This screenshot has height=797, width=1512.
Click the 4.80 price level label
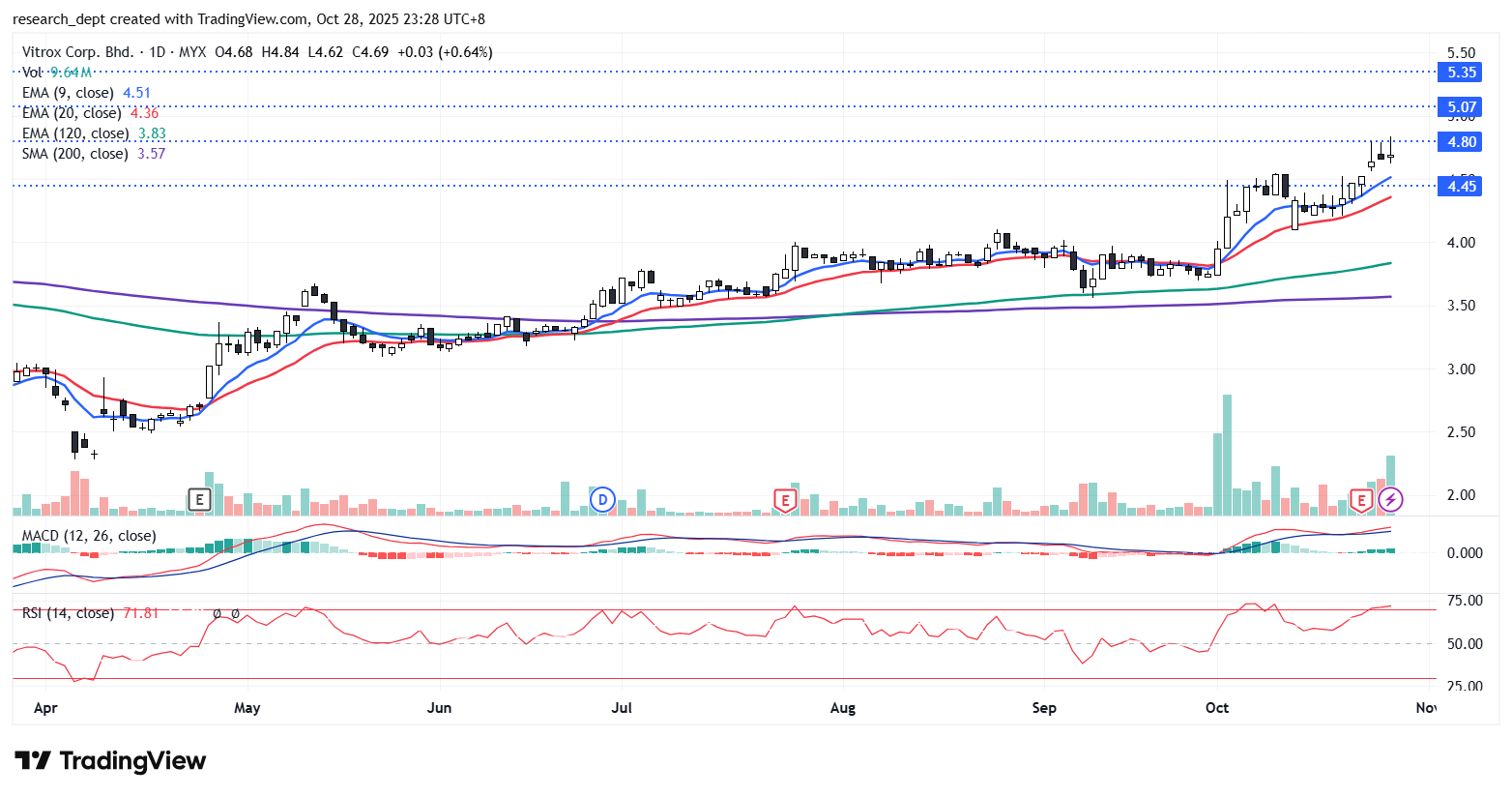click(x=1461, y=142)
